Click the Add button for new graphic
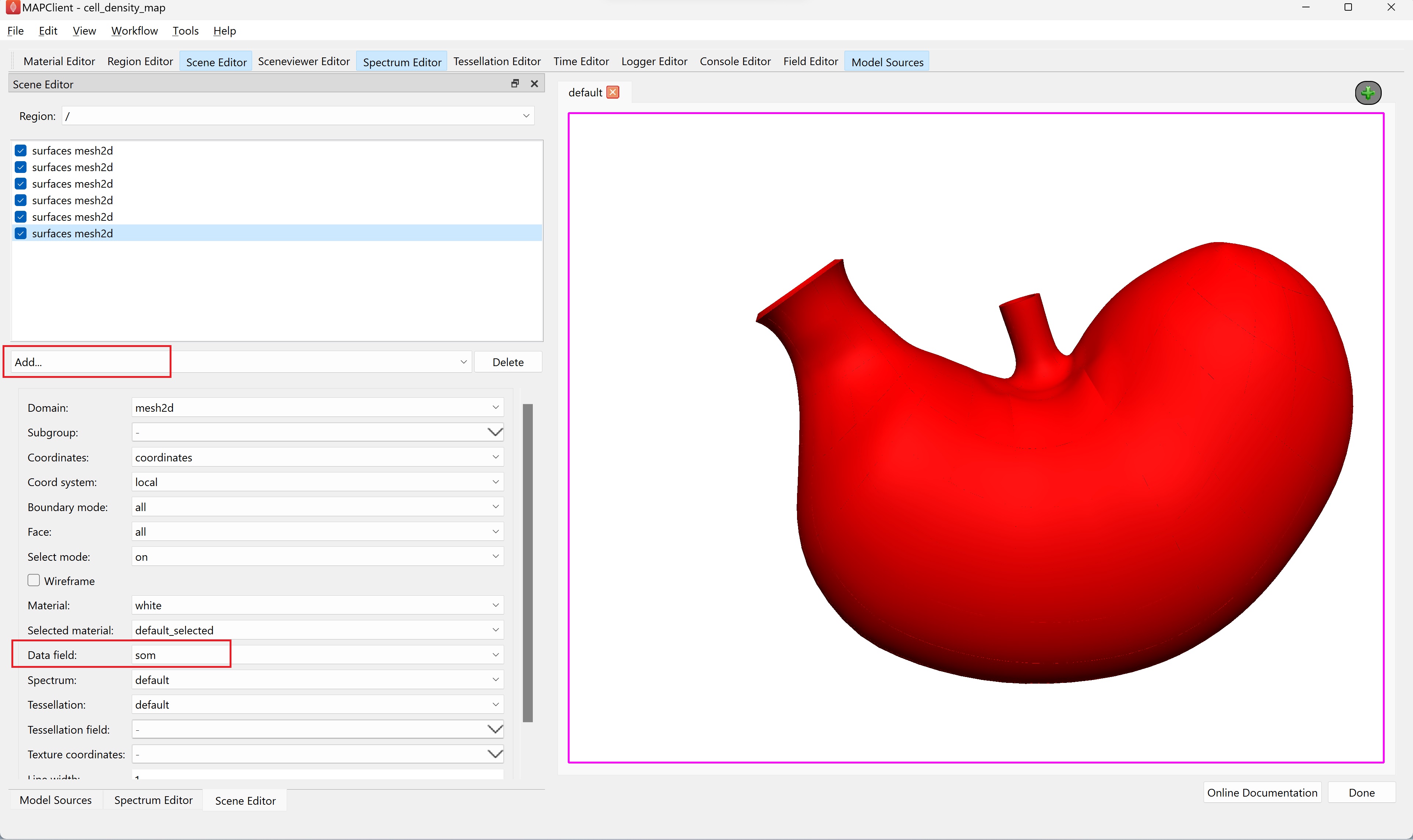1413x840 pixels. 88,362
